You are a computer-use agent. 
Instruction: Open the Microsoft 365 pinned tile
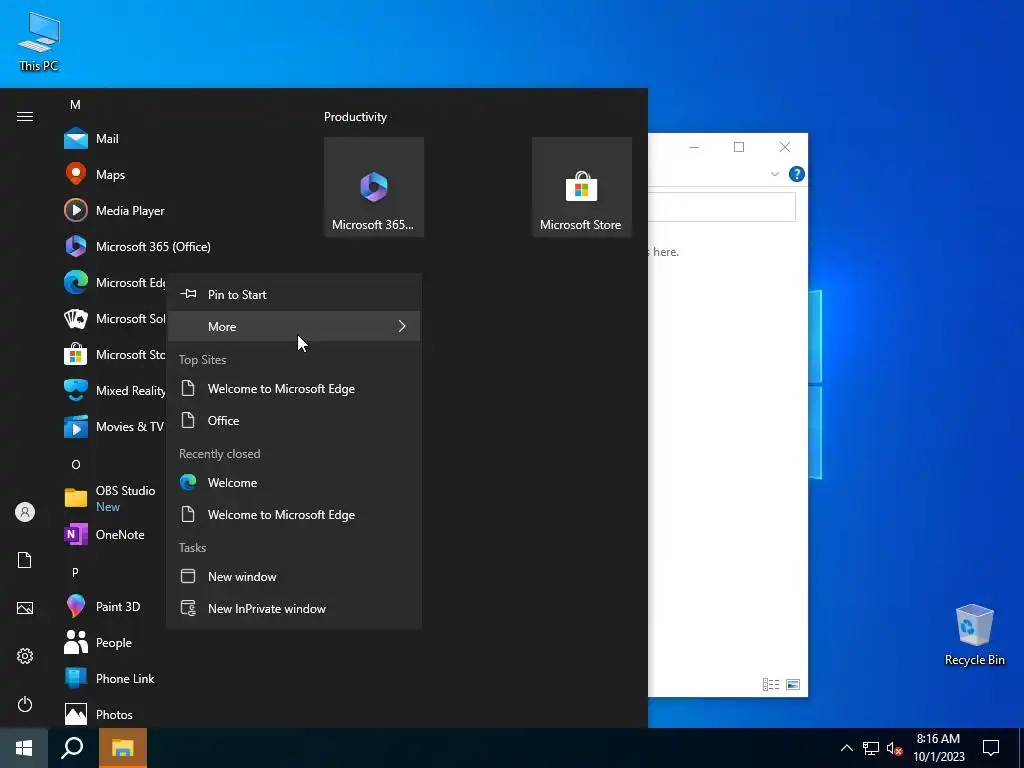point(374,187)
